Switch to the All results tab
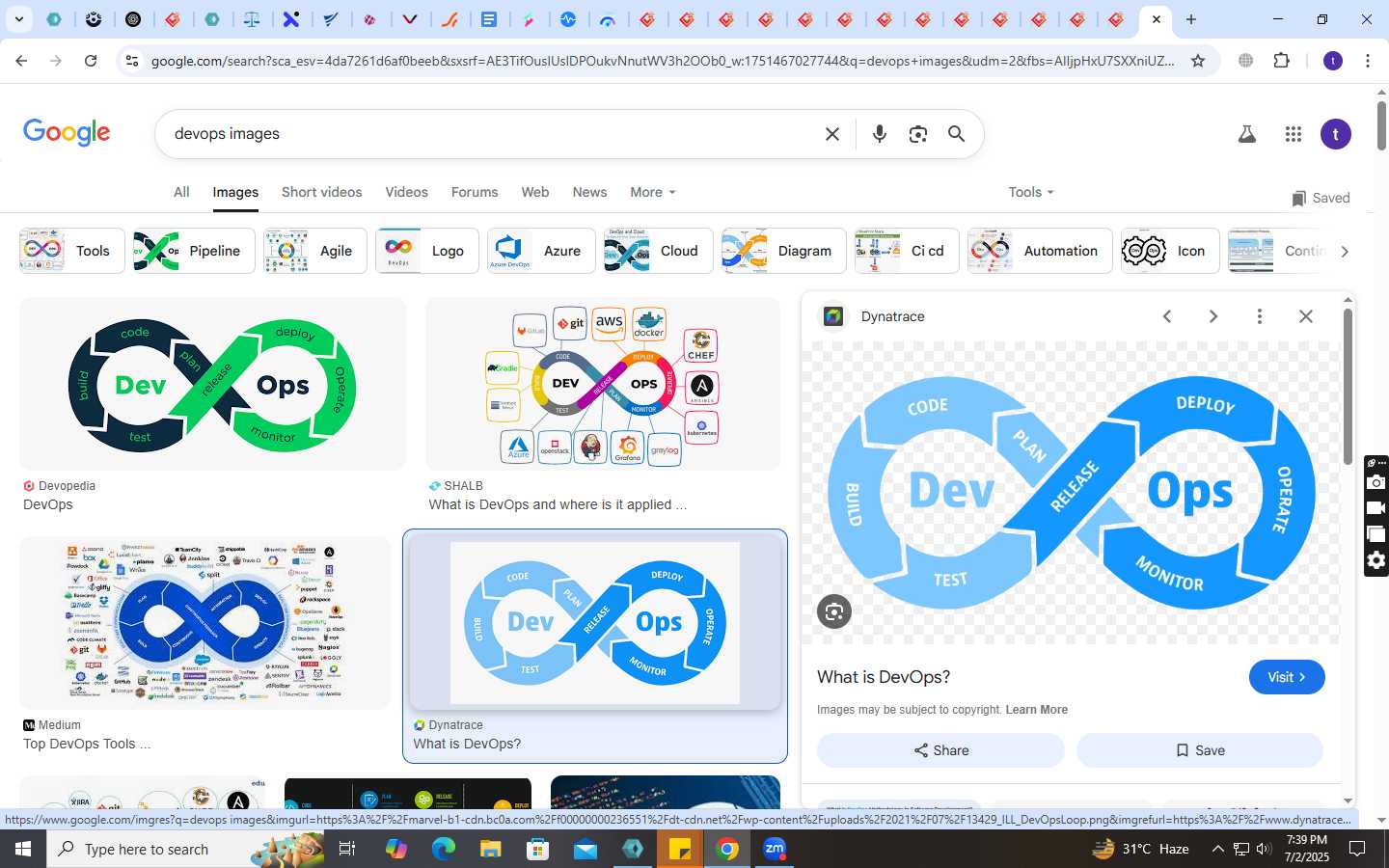This screenshot has height=868, width=1389. pyautogui.click(x=181, y=192)
